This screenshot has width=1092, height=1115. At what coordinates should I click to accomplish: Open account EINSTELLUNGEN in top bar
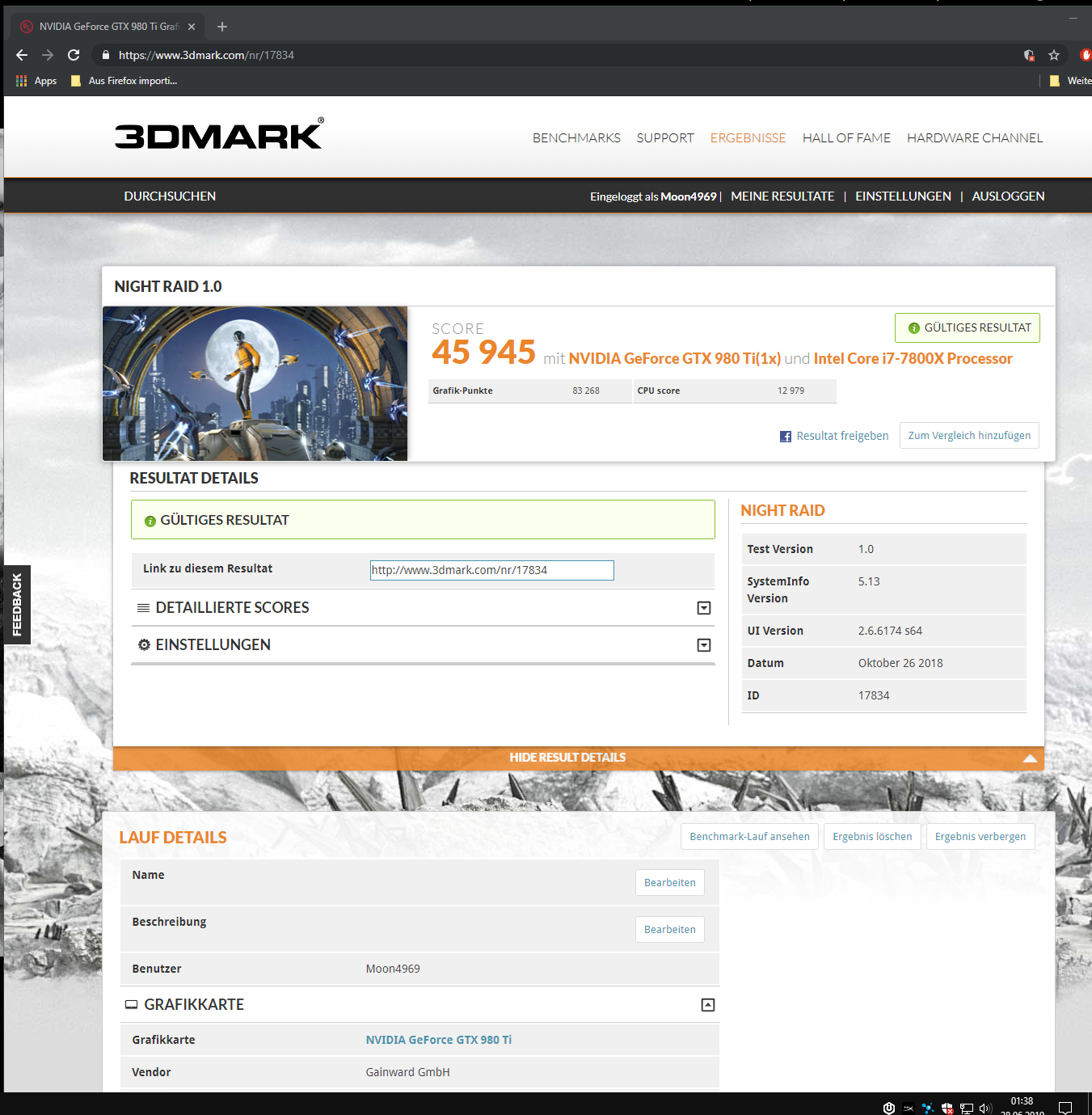pyautogui.click(x=903, y=196)
